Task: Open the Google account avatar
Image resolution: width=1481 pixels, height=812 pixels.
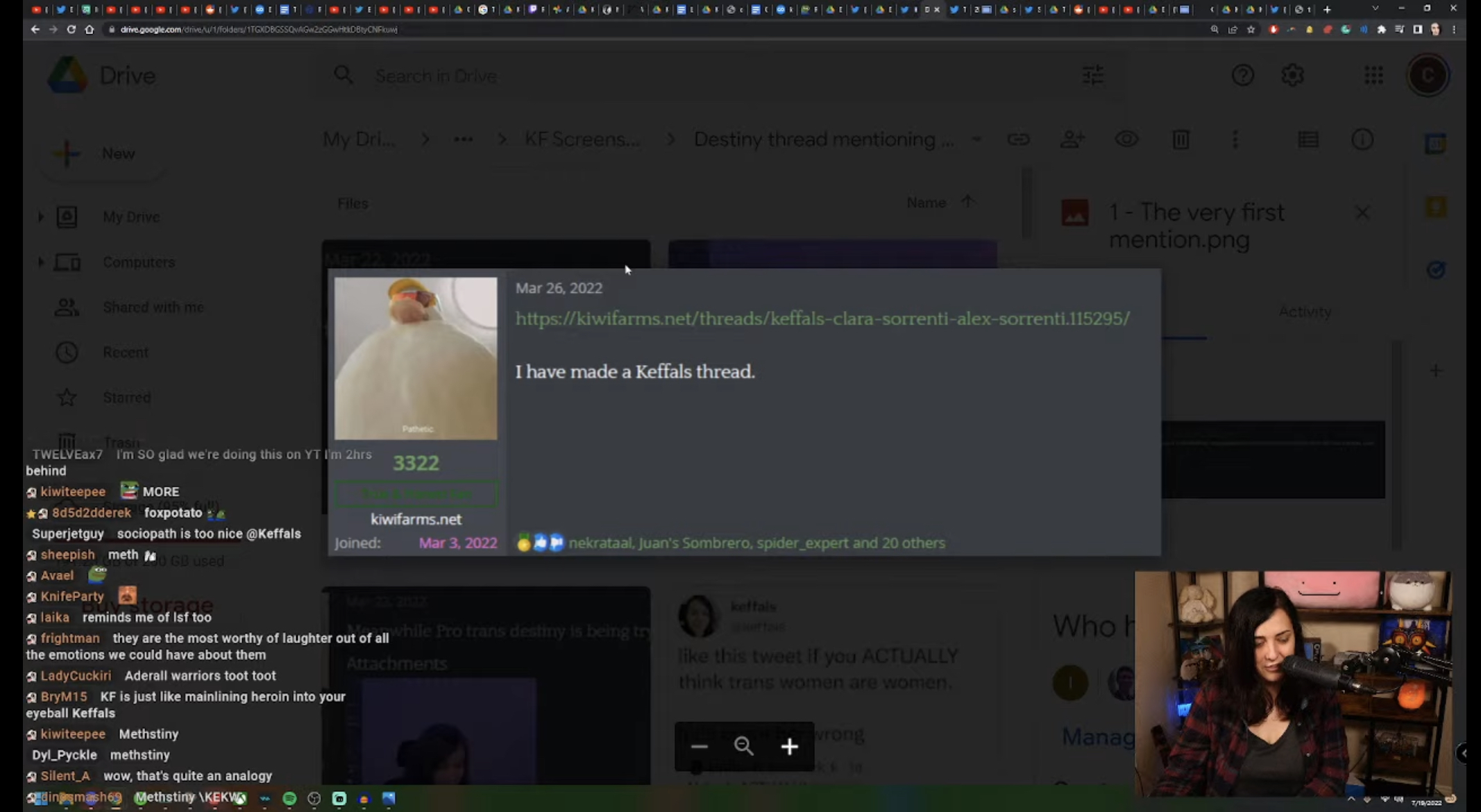Action: (1428, 75)
